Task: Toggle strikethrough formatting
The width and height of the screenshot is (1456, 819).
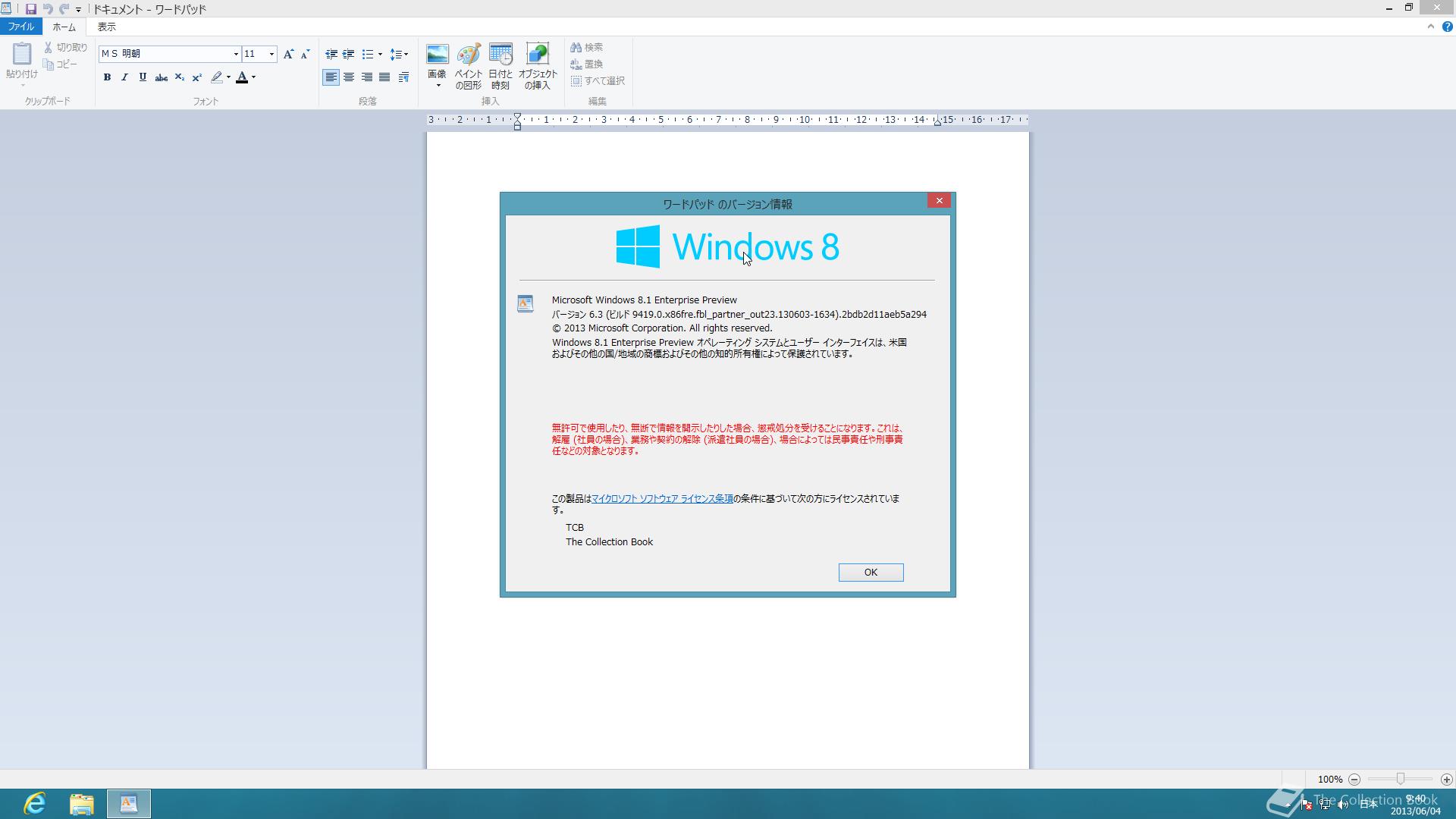Action: tap(161, 77)
